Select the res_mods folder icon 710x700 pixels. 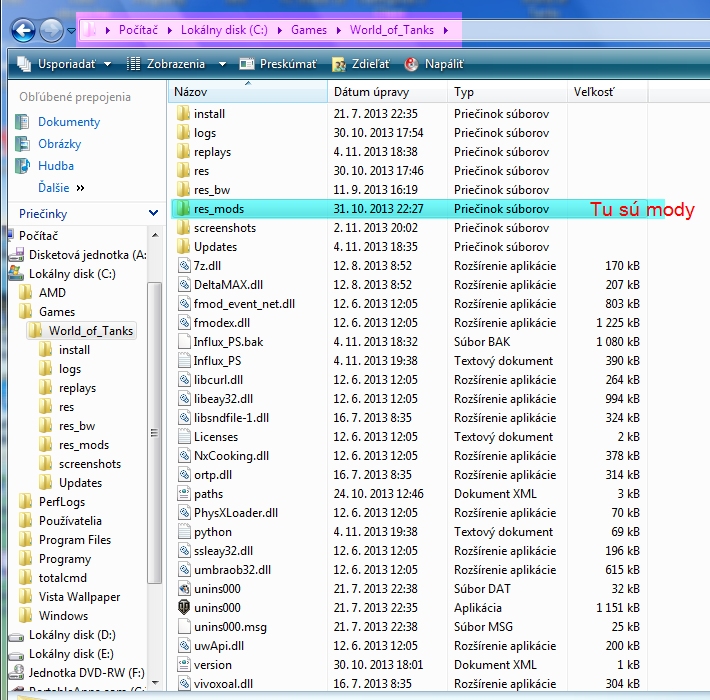(x=183, y=208)
